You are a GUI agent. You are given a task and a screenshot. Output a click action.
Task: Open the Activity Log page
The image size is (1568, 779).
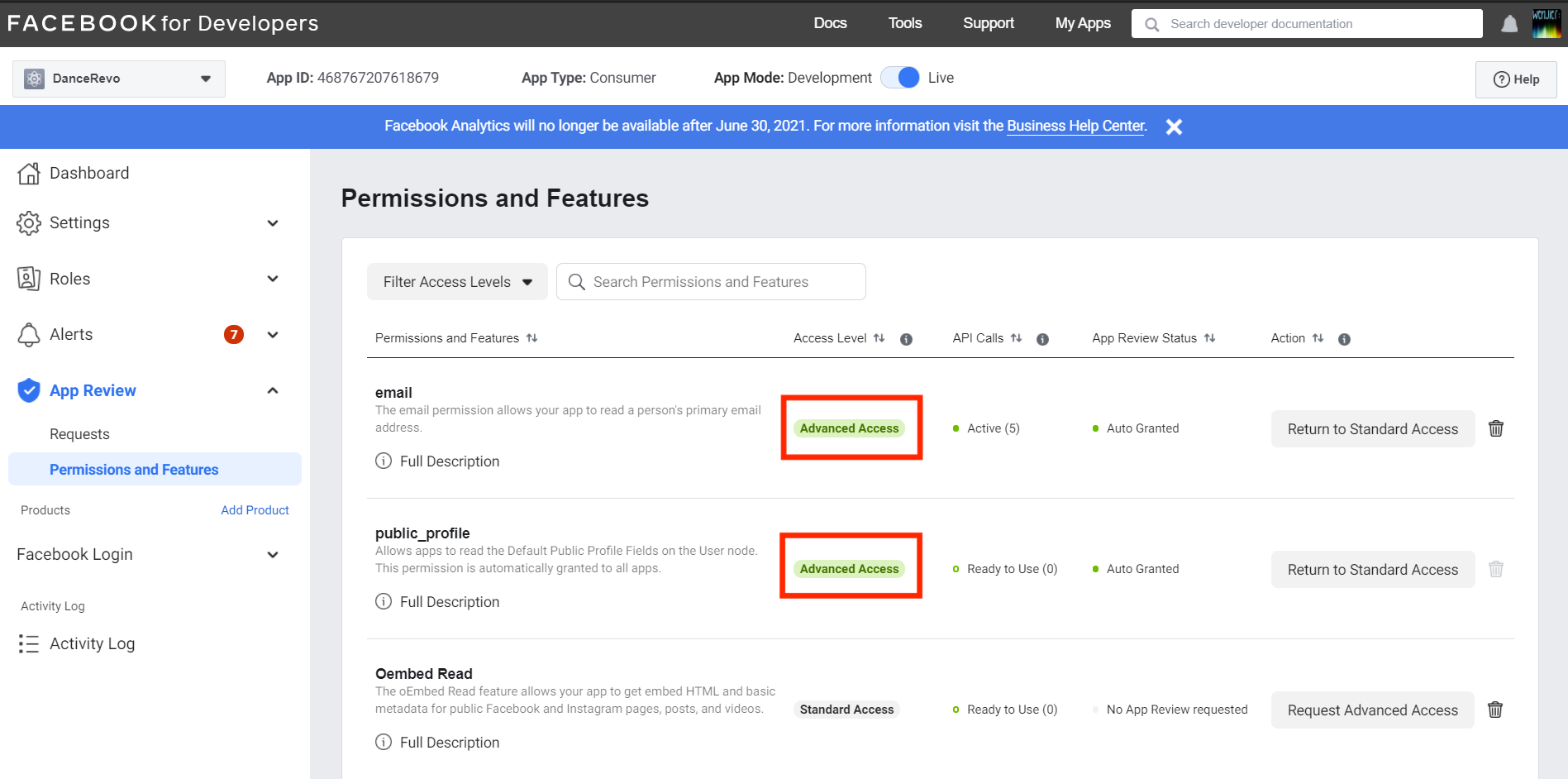(92, 643)
